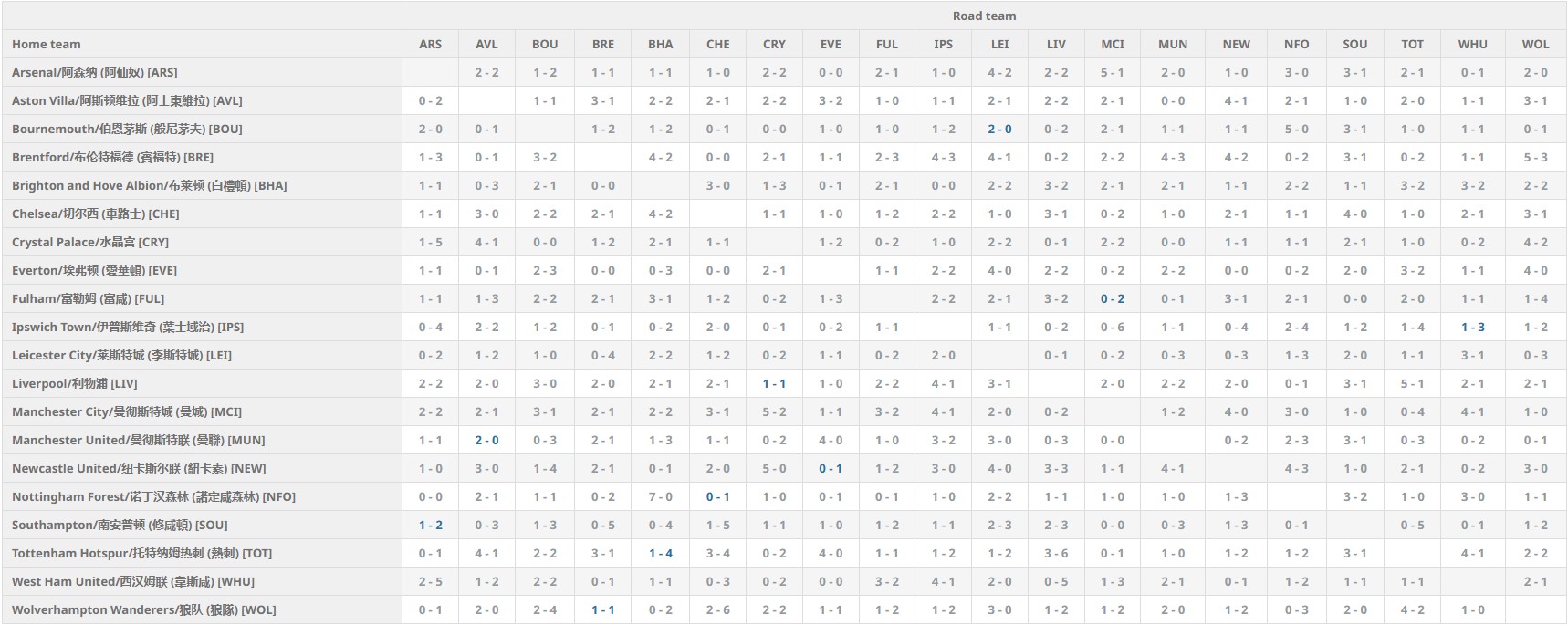Click the 'Road team' header label
Image resolution: width=1568 pixels, height=625 pixels.
984,16
